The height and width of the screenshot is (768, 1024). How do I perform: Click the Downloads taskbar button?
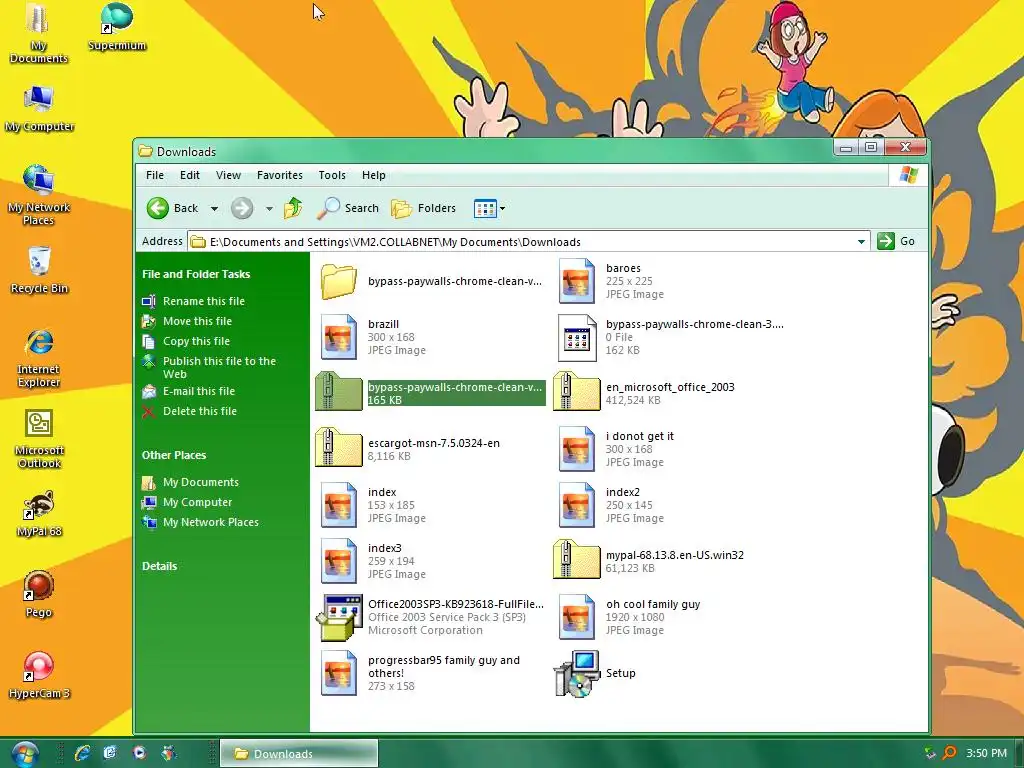(x=298, y=754)
